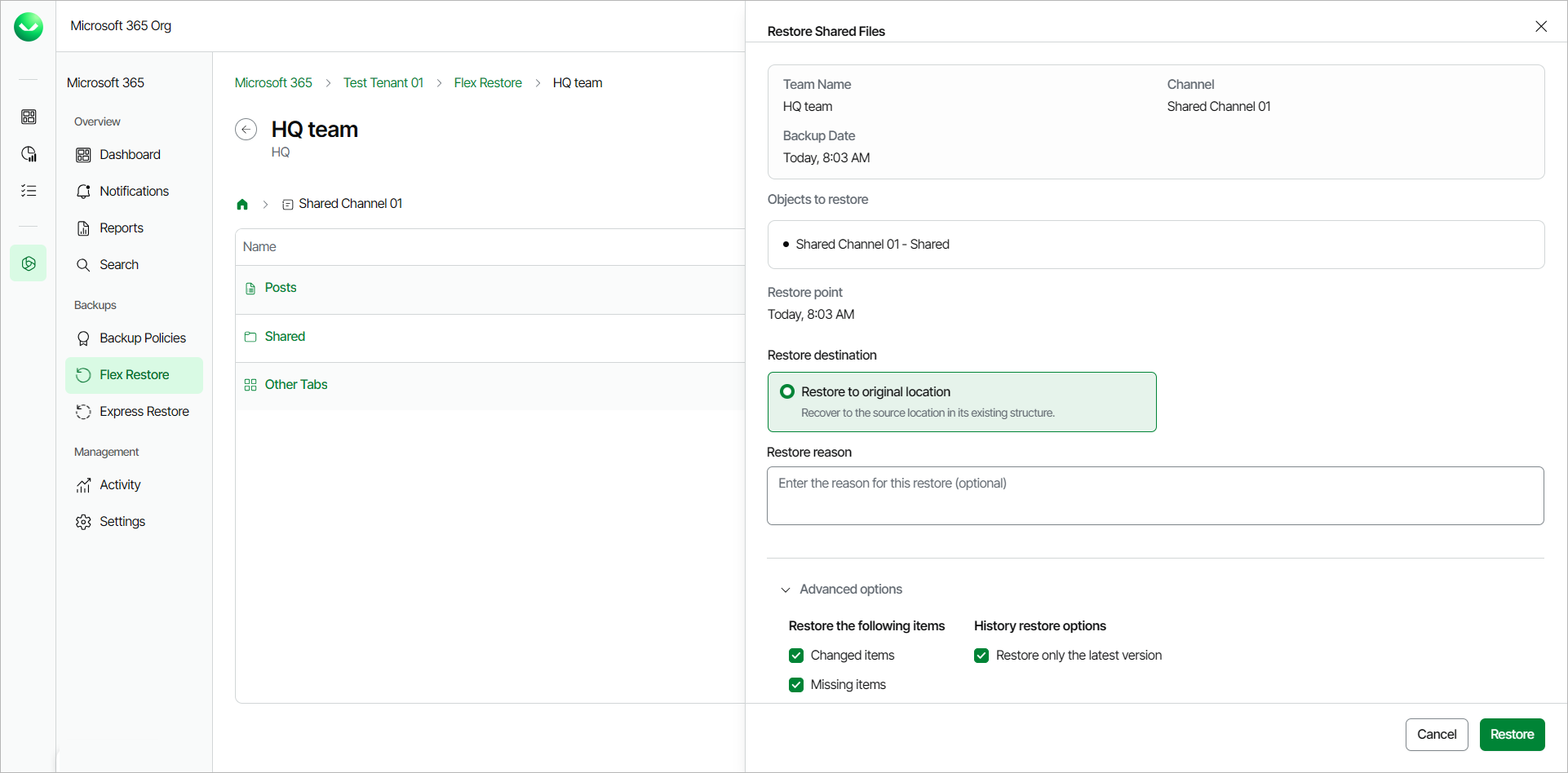The width and height of the screenshot is (1568, 773).
Task: Click the Microsoft 365 sidebar heading
Action: click(x=105, y=83)
